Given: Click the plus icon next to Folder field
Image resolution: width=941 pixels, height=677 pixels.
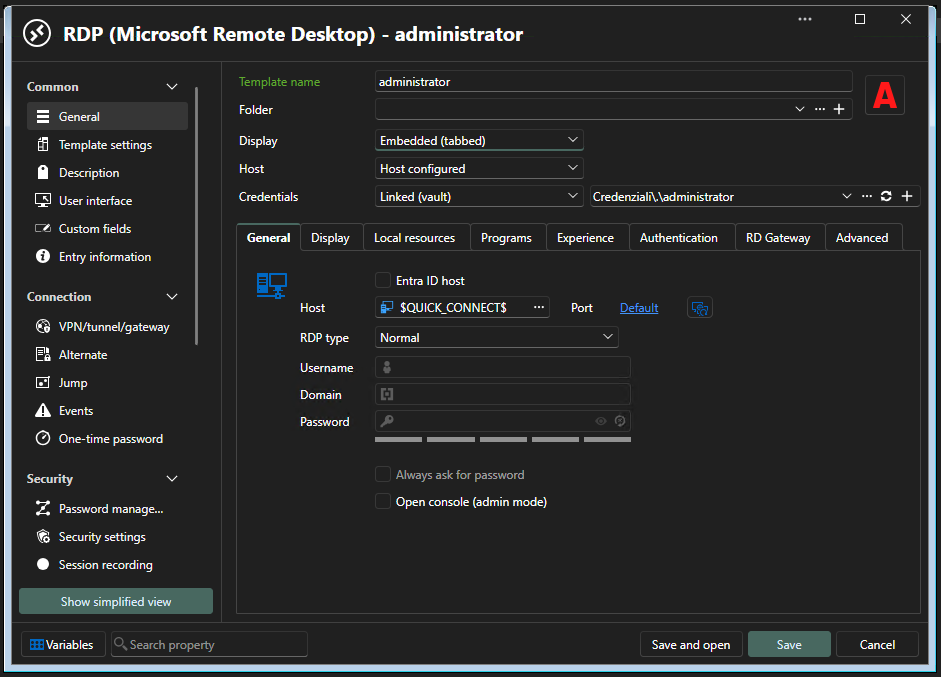Looking at the screenshot, I should click(x=839, y=109).
